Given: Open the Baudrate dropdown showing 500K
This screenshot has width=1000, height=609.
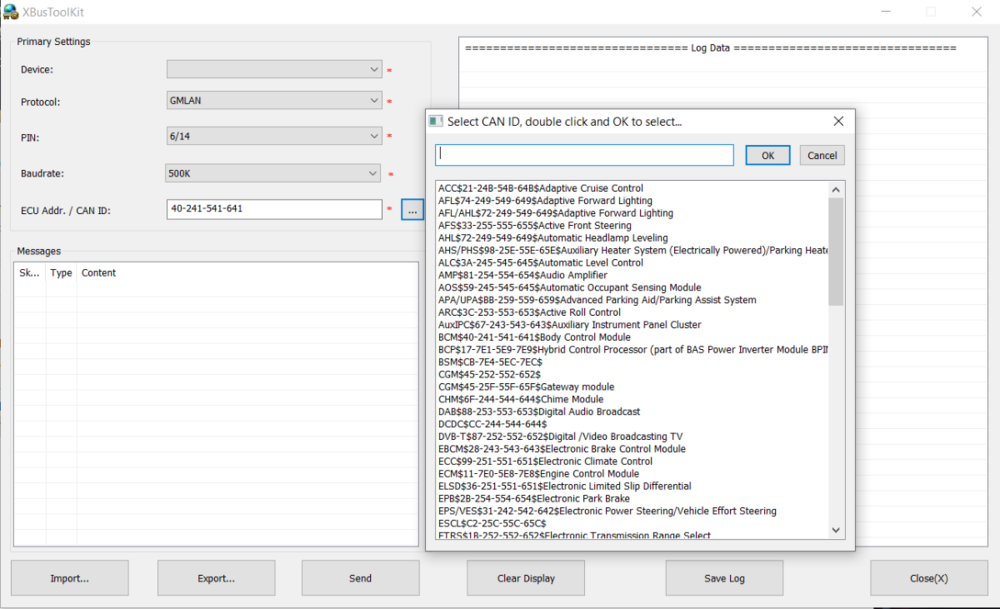Looking at the screenshot, I should [270, 173].
